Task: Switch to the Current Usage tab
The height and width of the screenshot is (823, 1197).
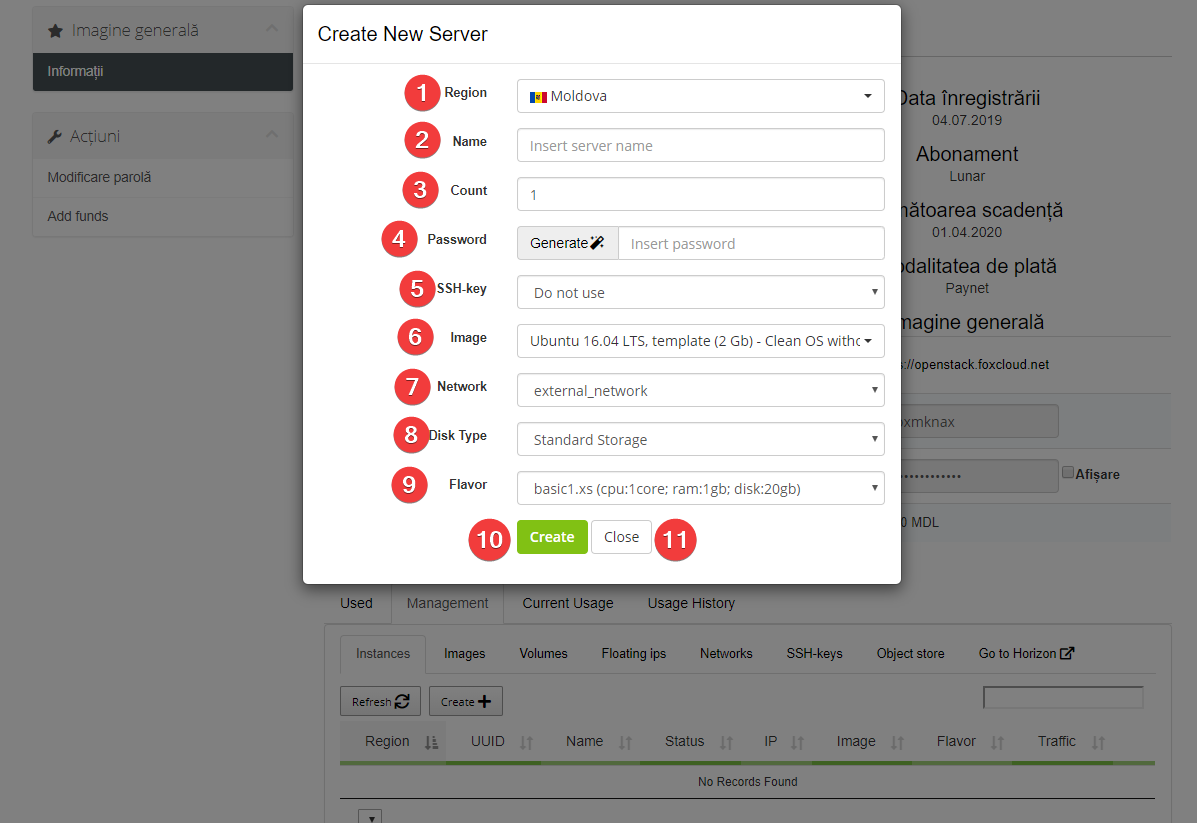Action: point(567,603)
